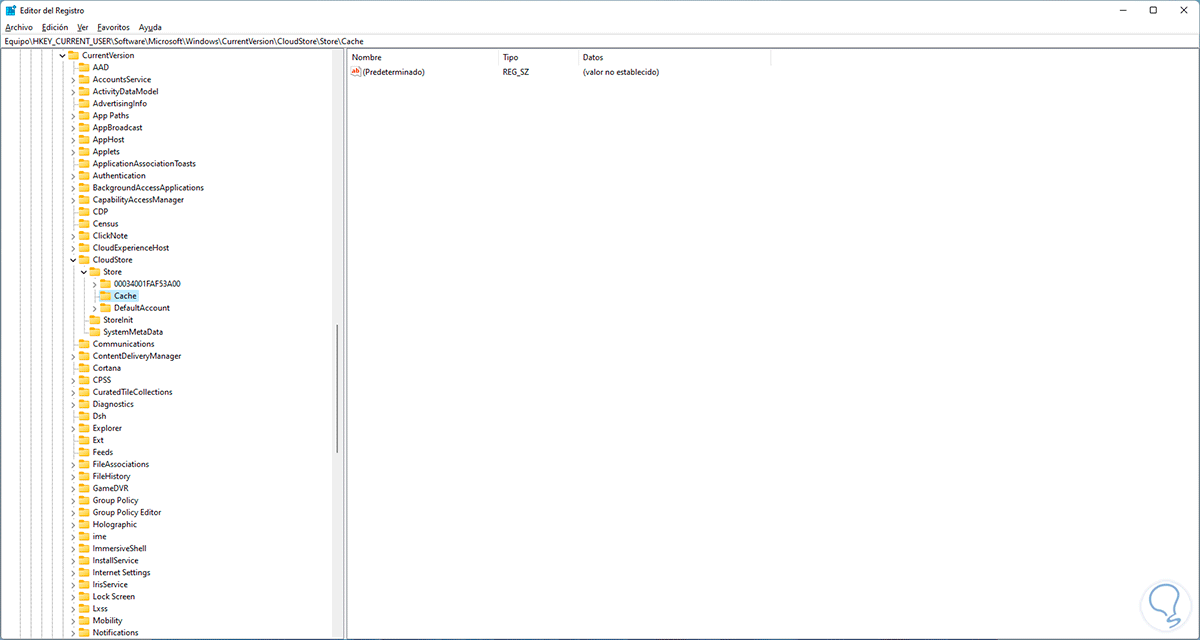This screenshot has height=640, width=1200.
Task: Select the ApplicationAssociationToasts key
Action: pyautogui.click(x=144, y=164)
